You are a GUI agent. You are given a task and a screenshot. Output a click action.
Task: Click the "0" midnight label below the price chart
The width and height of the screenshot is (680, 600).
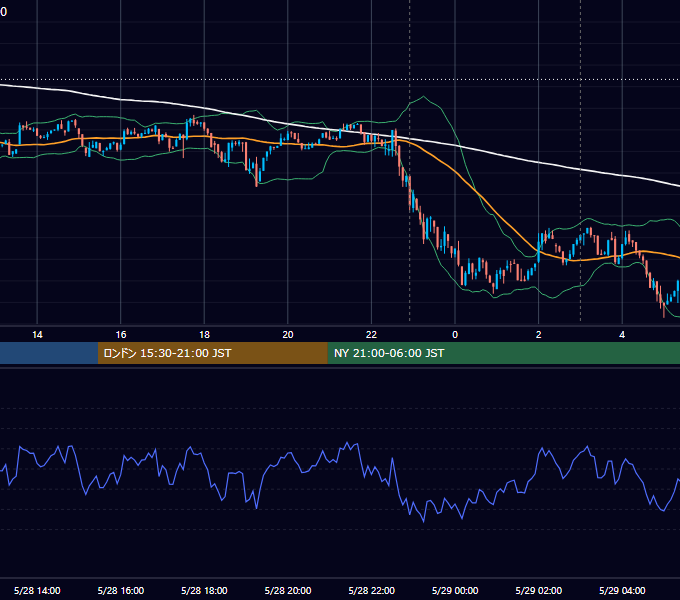pos(455,335)
